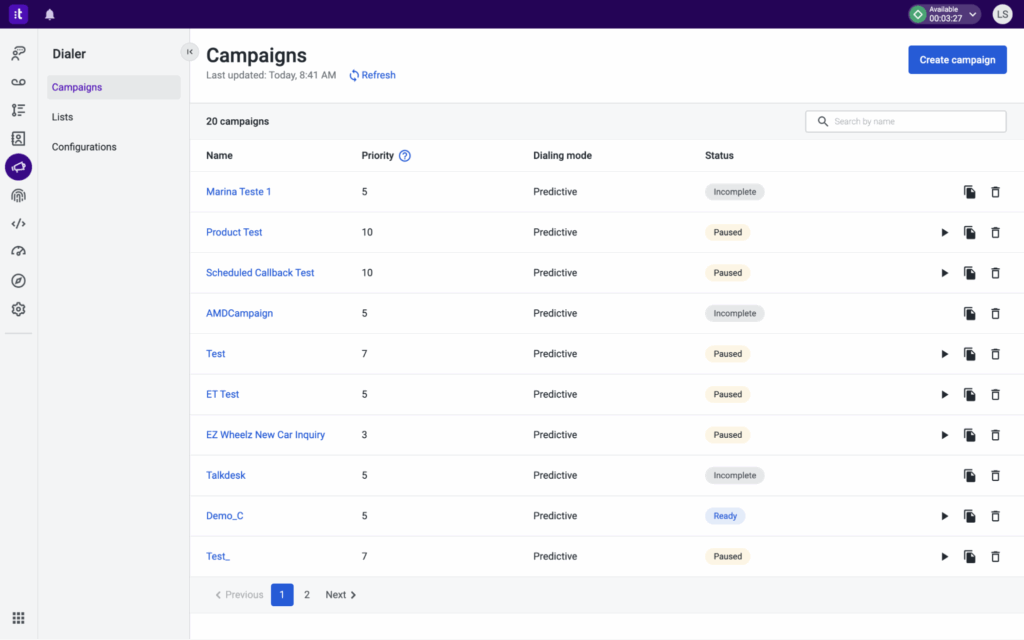Start the Demo_C campaign
The width and height of the screenshot is (1024, 640).
coord(944,516)
